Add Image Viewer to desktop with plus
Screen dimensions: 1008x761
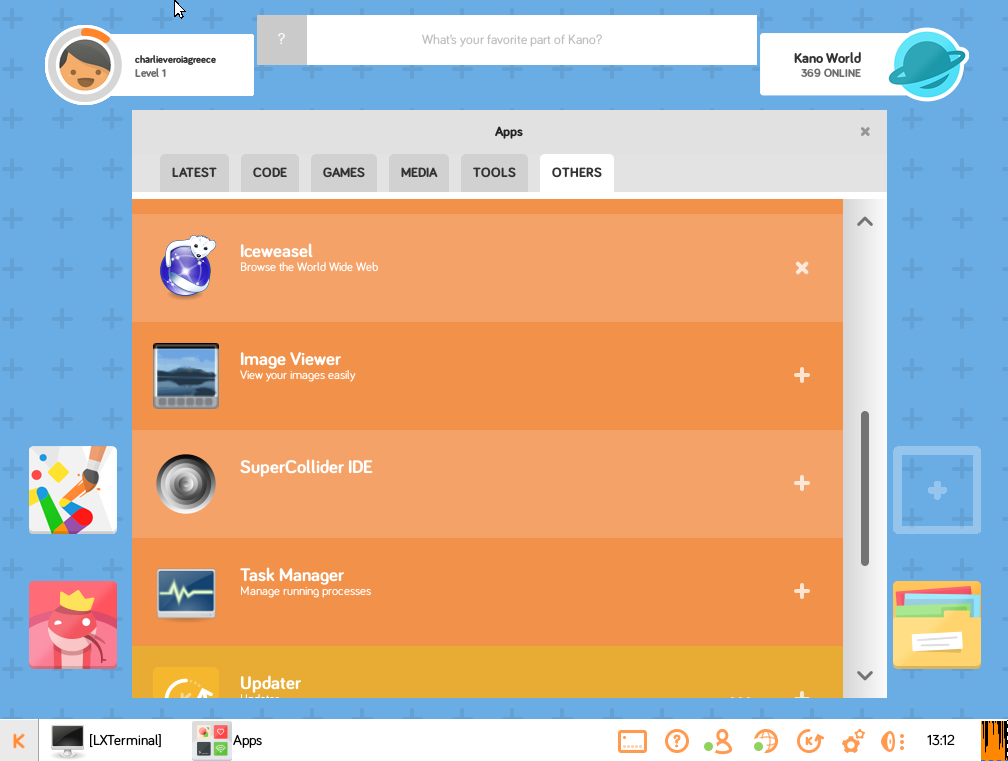802,375
